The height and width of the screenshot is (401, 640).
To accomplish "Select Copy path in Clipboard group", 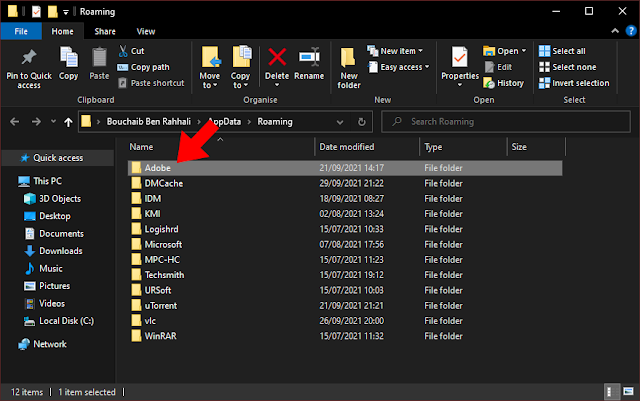I will tap(143, 67).
